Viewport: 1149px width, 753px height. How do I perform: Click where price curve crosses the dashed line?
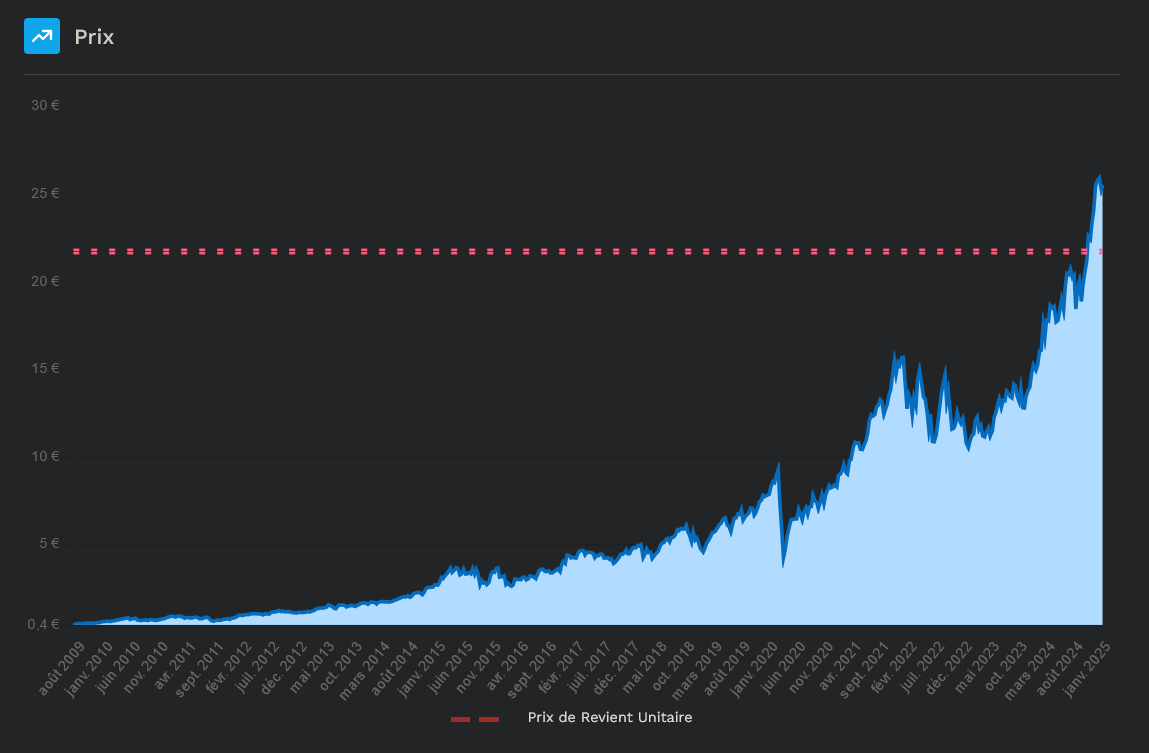pyautogui.click(x=1088, y=251)
